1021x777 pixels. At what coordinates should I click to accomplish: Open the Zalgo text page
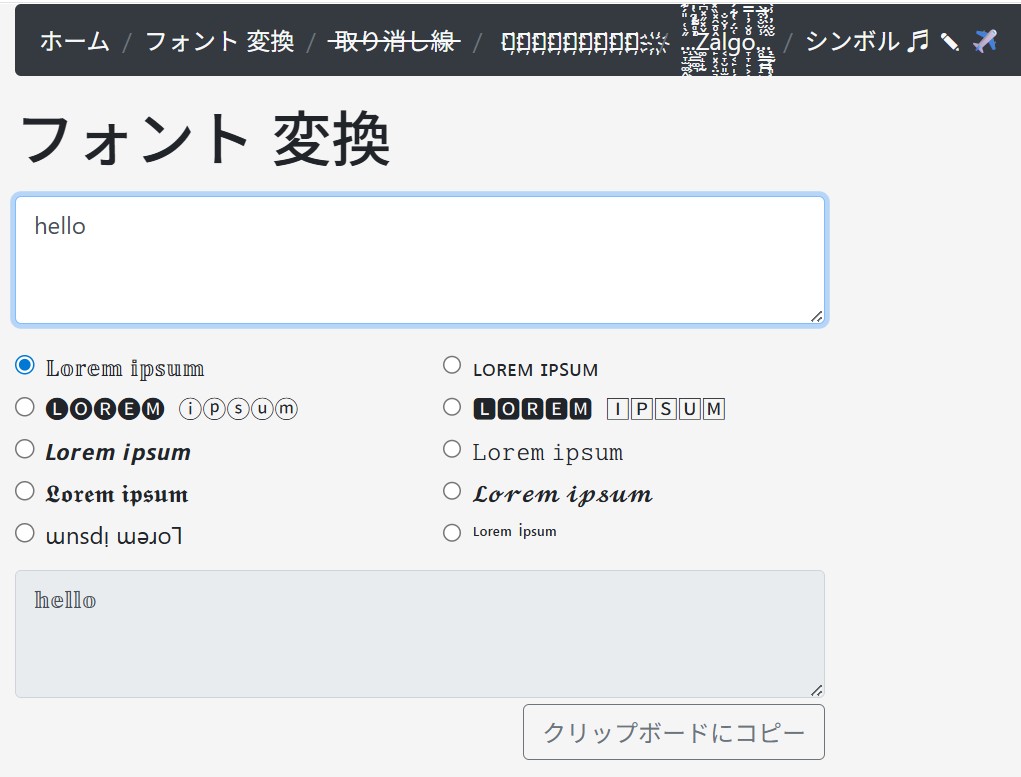[726, 42]
